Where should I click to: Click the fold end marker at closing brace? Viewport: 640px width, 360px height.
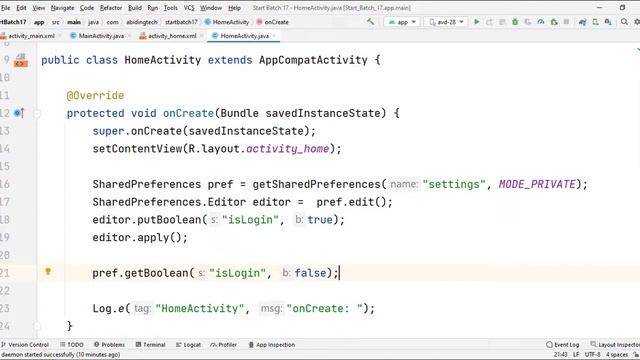tap(37, 326)
